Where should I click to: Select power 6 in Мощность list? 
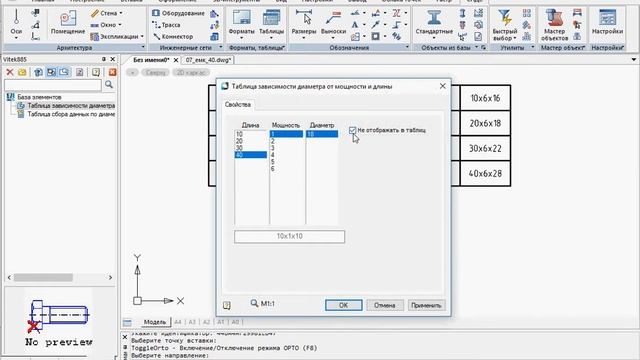point(286,169)
